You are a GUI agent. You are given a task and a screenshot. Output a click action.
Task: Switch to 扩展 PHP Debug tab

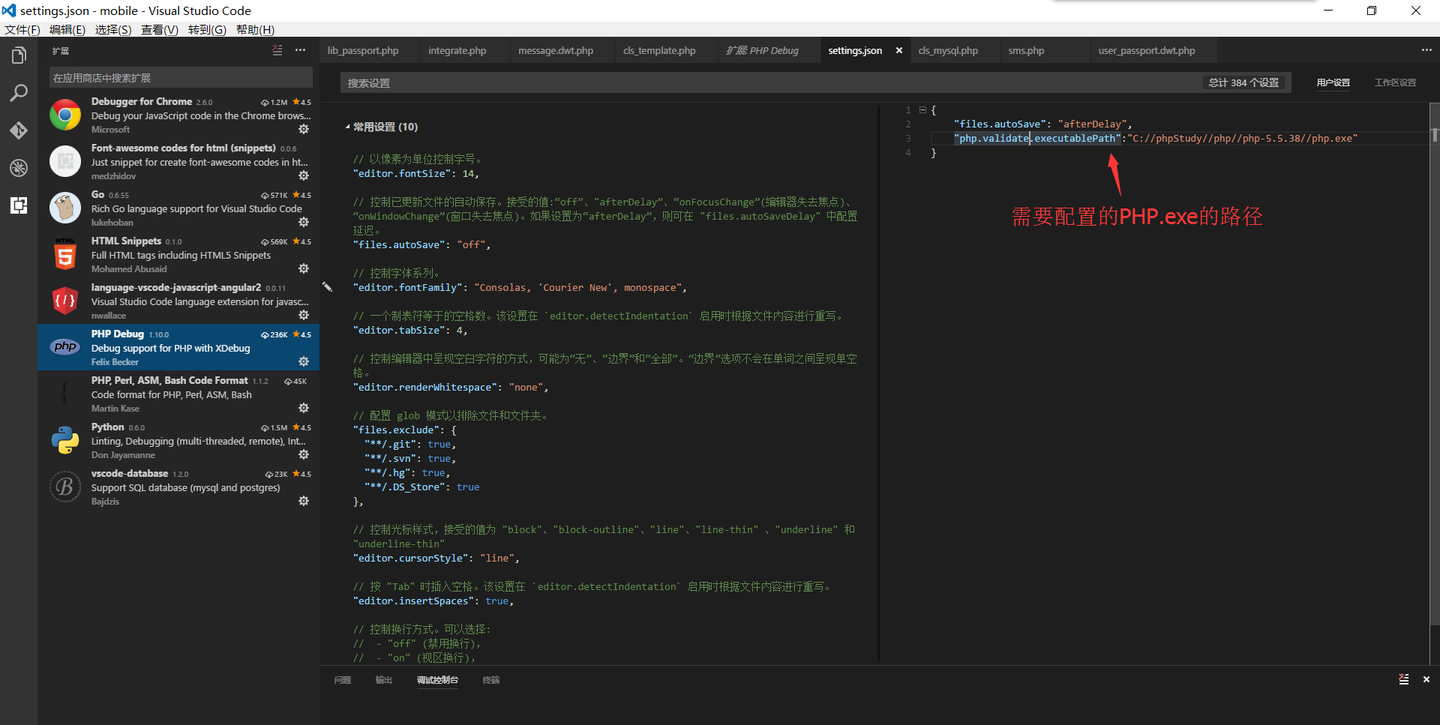(x=762, y=50)
